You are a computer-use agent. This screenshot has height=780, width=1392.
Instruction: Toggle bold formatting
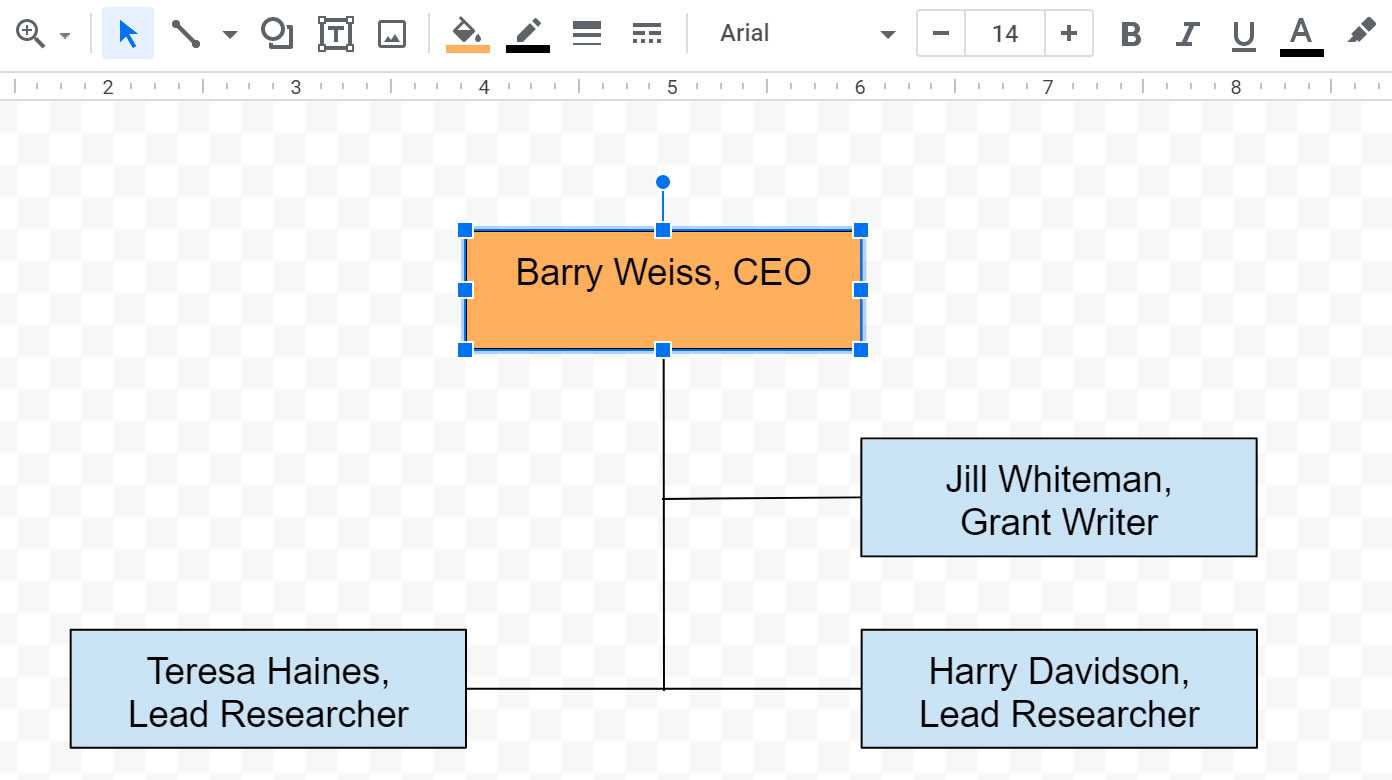(x=1130, y=32)
